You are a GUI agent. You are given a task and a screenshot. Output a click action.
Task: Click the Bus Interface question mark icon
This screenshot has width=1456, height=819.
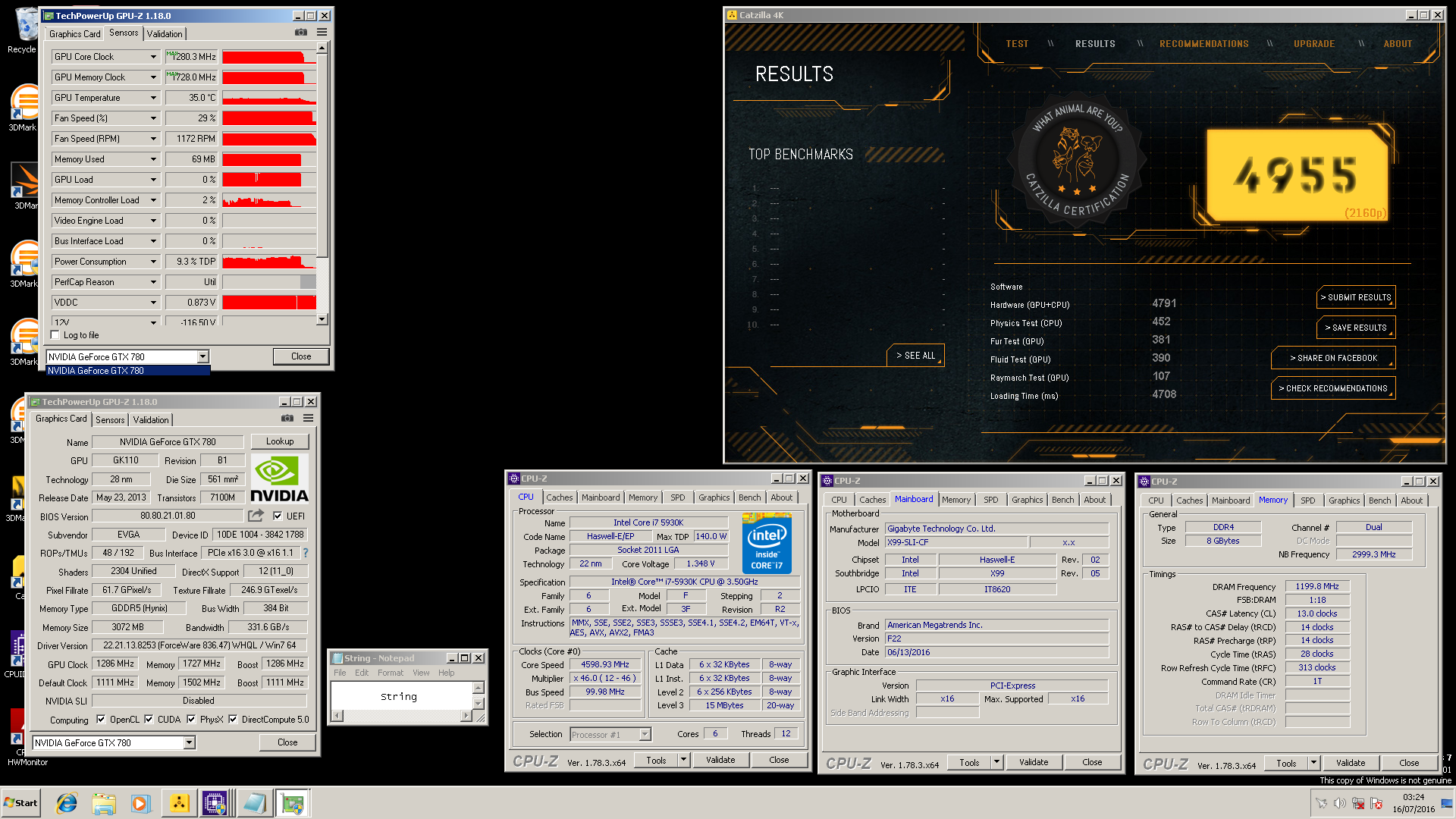[x=306, y=553]
